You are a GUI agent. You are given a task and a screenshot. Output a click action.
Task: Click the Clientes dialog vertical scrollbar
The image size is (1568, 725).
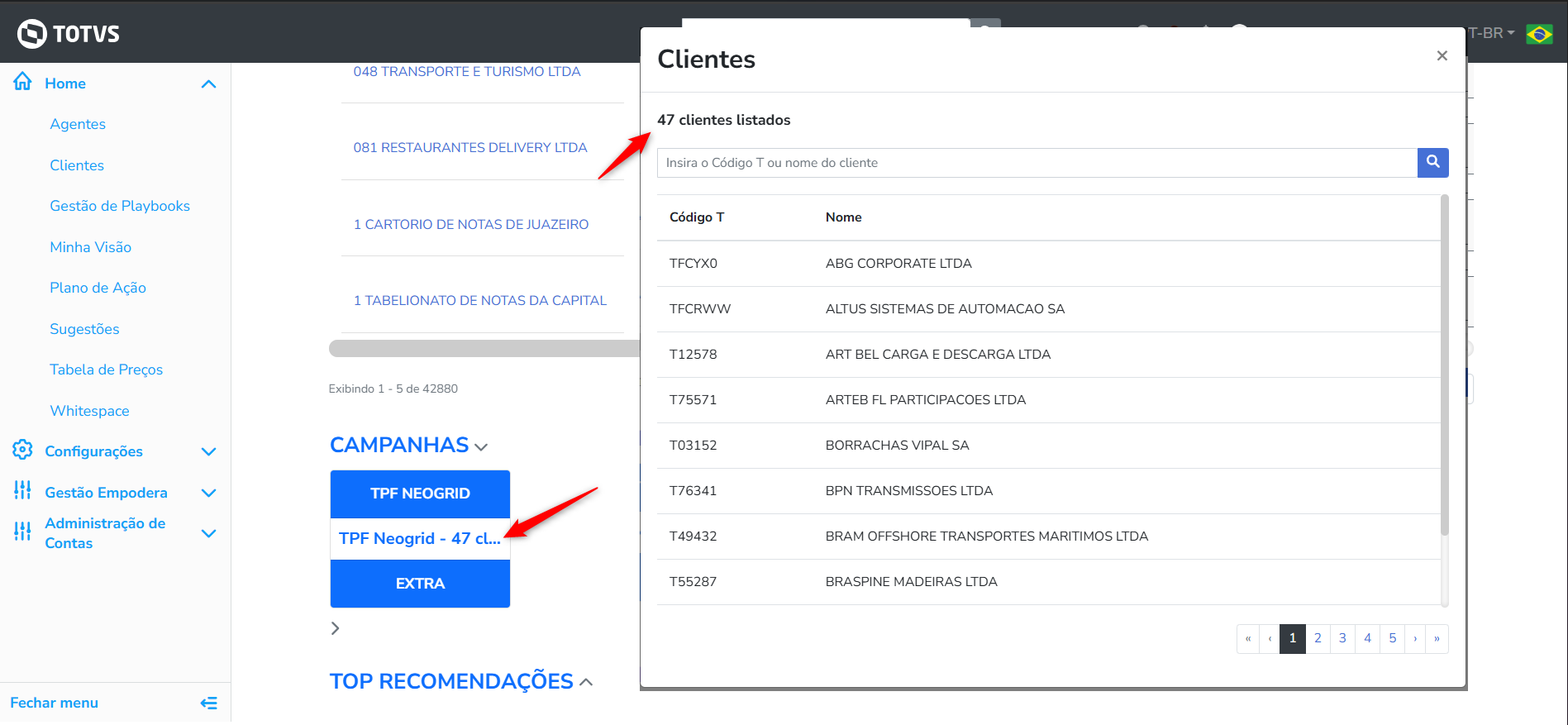tap(1445, 364)
